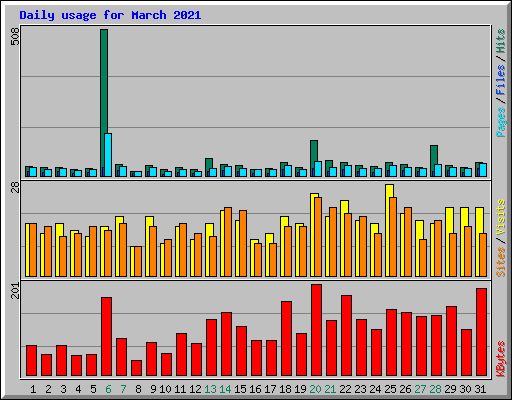Click day label 22 on x-axis
The image size is (512, 400).
click(345, 389)
